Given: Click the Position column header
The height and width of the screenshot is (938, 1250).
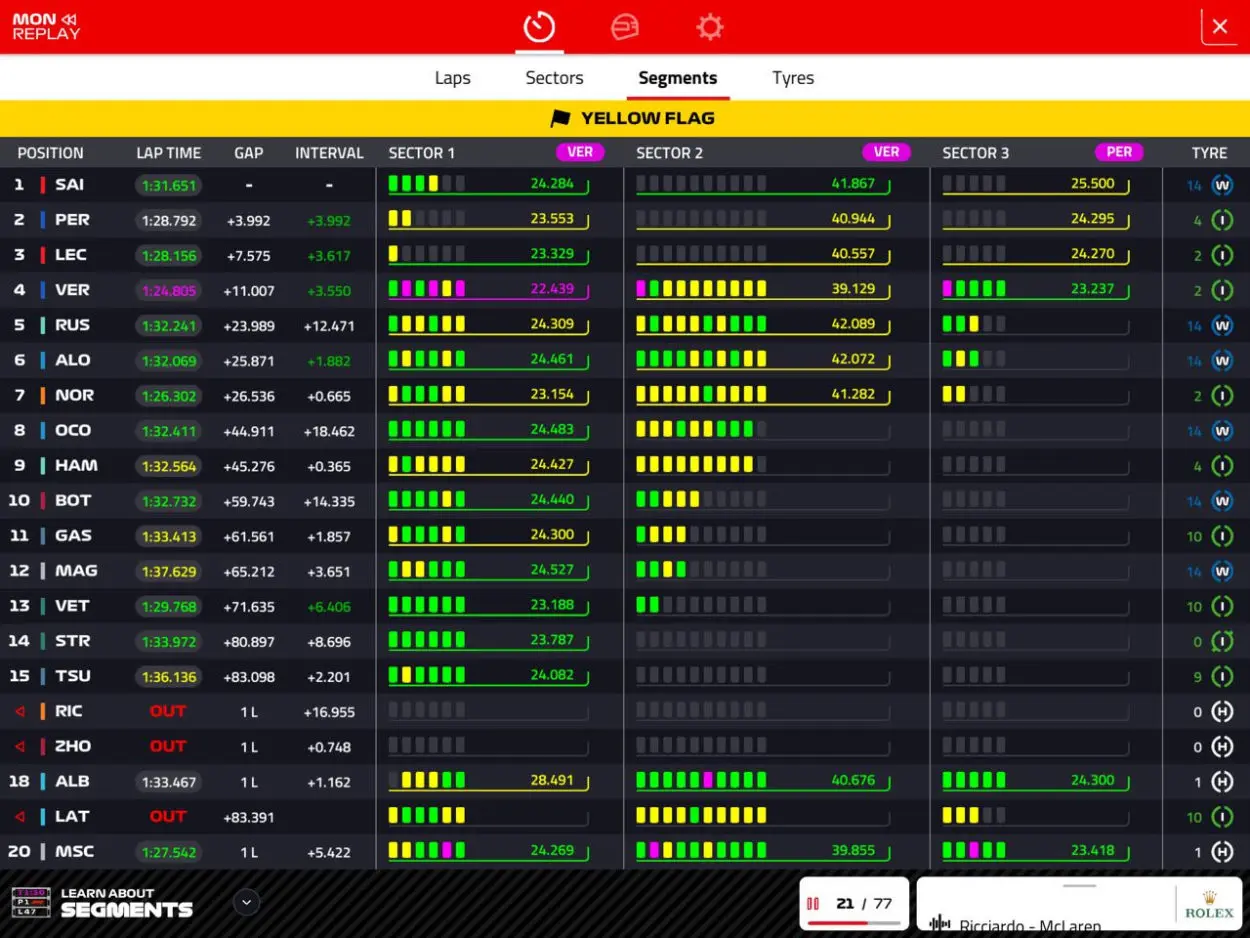Looking at the screenshot, I should click(50, 153).
